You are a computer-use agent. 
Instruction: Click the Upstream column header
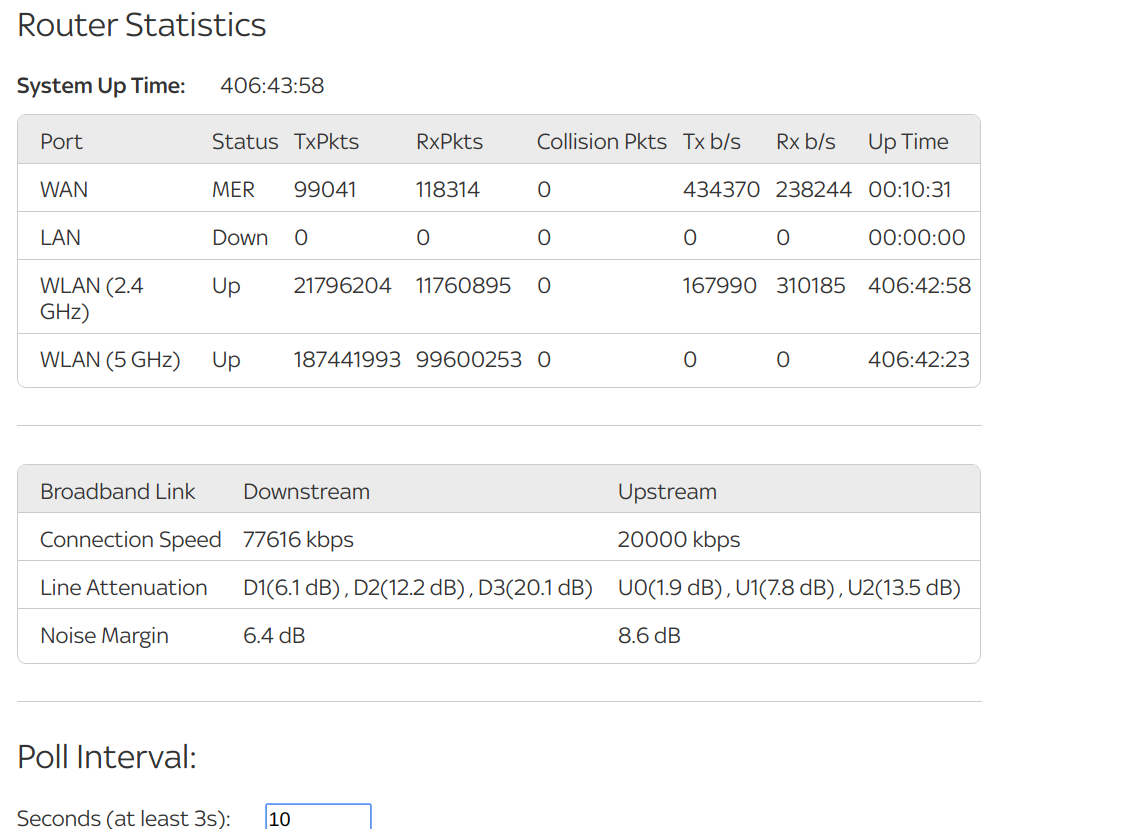coord(667,492)
